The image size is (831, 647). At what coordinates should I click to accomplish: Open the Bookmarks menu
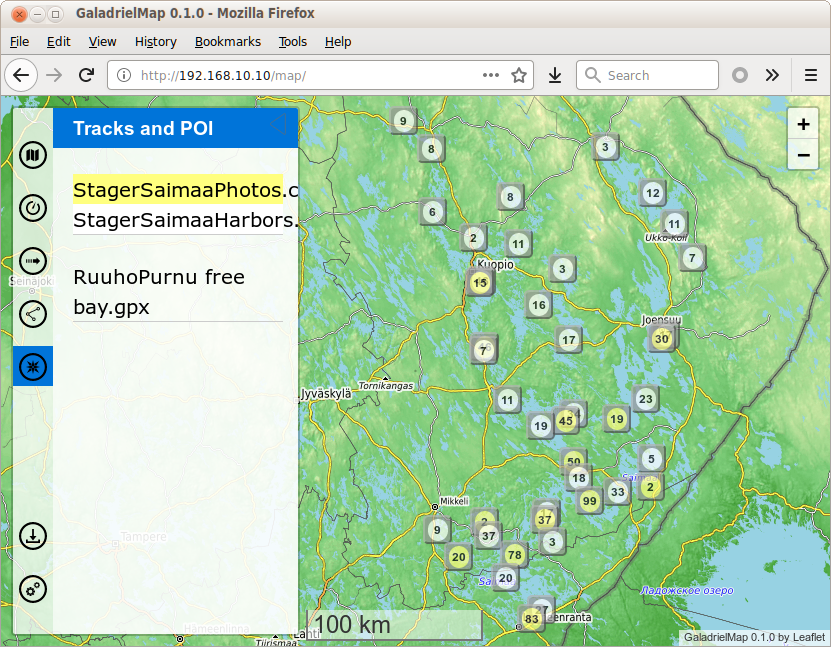(x=228, y=41)
